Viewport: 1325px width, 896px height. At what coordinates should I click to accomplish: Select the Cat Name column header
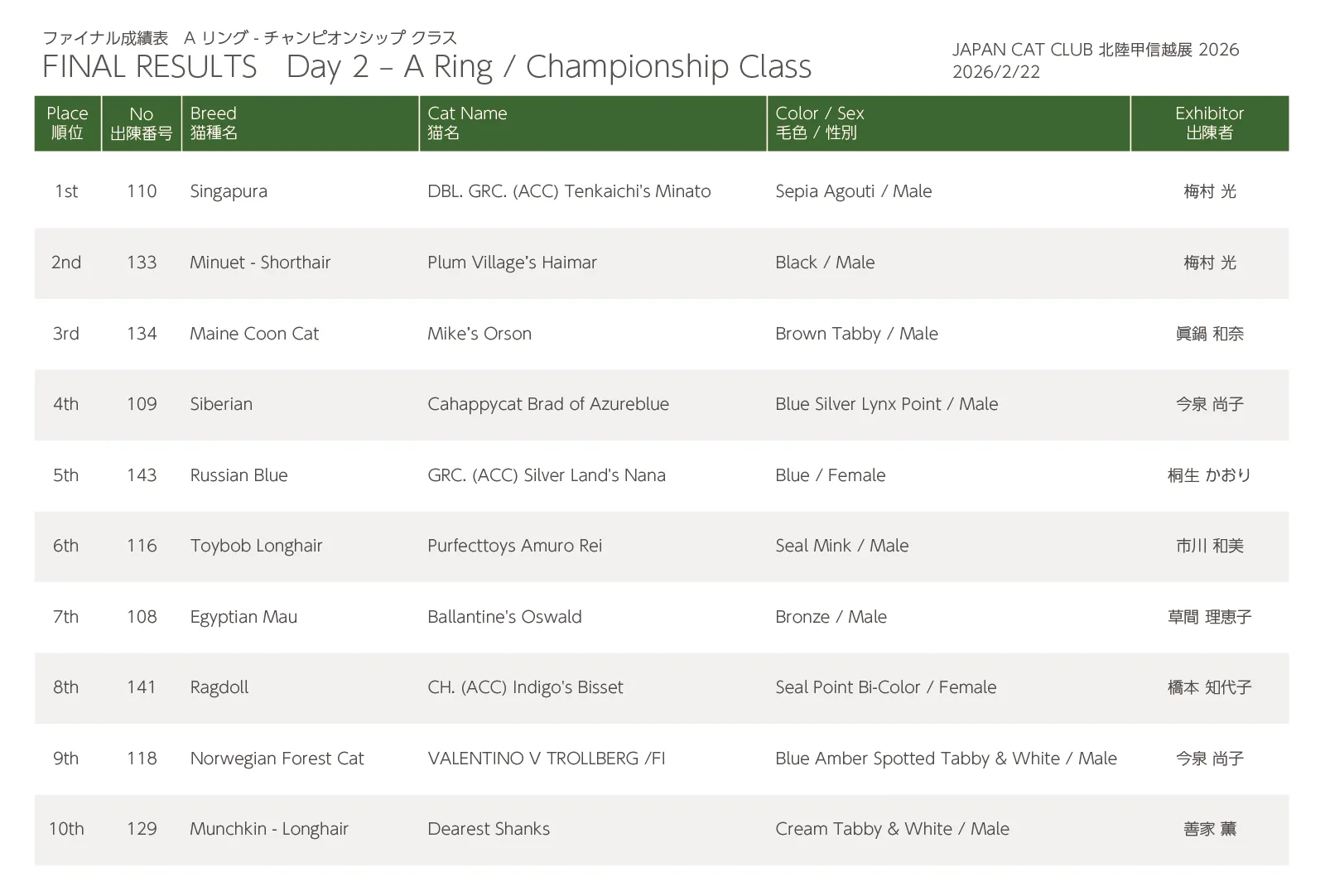[x=467, y=123]
